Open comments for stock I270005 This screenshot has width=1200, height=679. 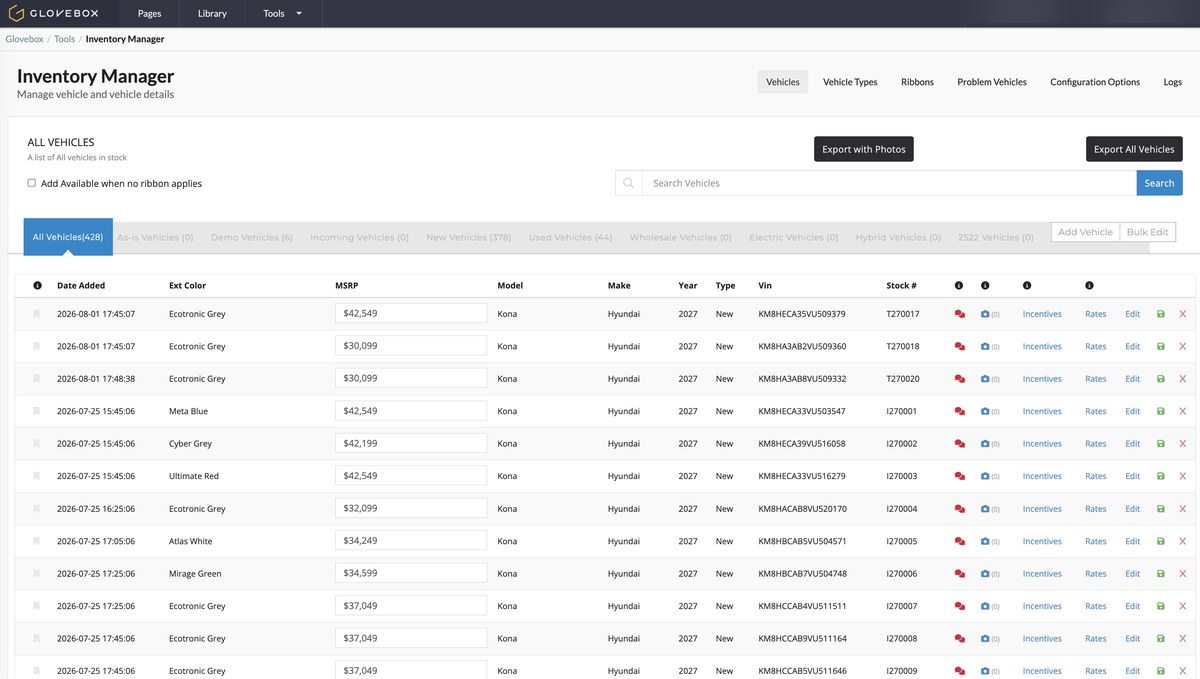960,541
